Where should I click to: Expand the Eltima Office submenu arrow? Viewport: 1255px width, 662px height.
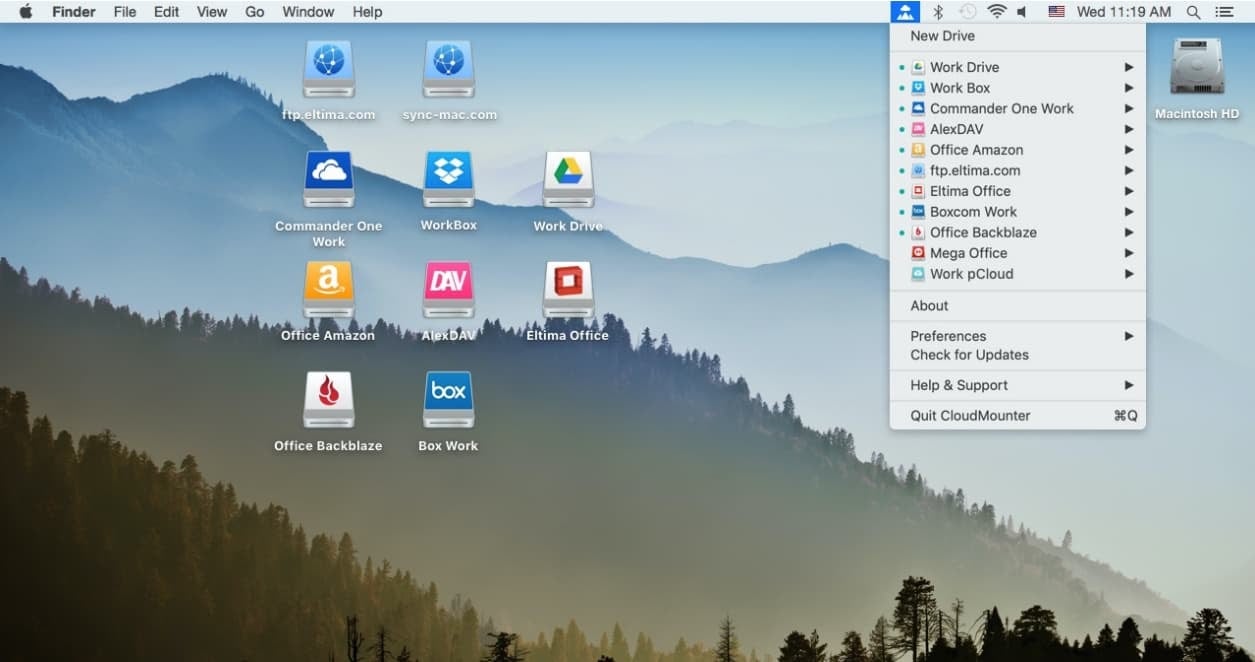(1129, 191)
